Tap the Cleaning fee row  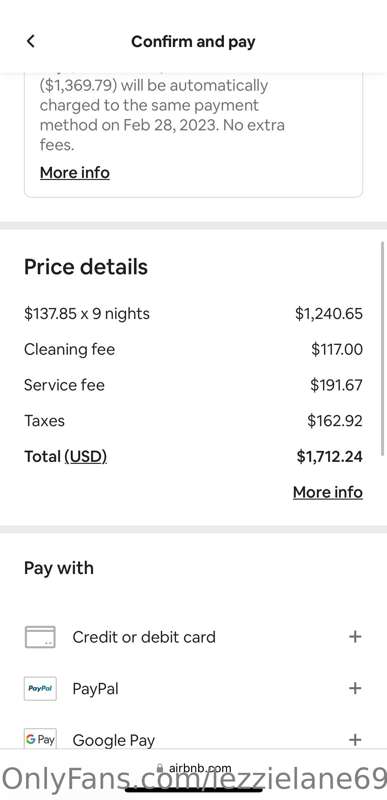point(193,349)
